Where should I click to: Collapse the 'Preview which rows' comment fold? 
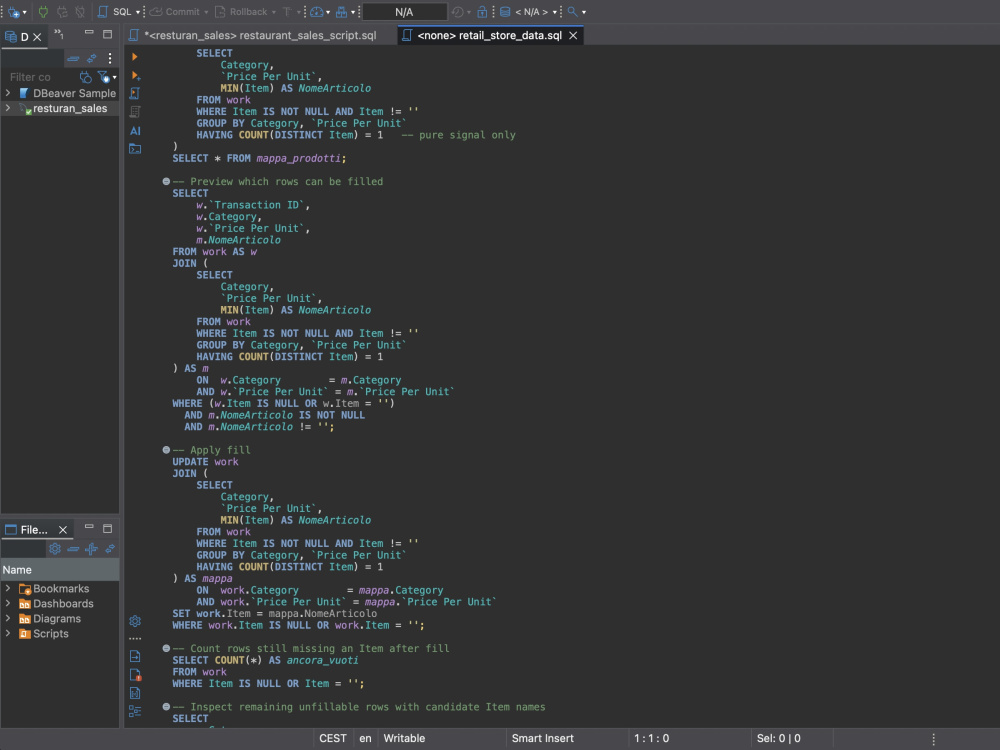coord(166,182)
